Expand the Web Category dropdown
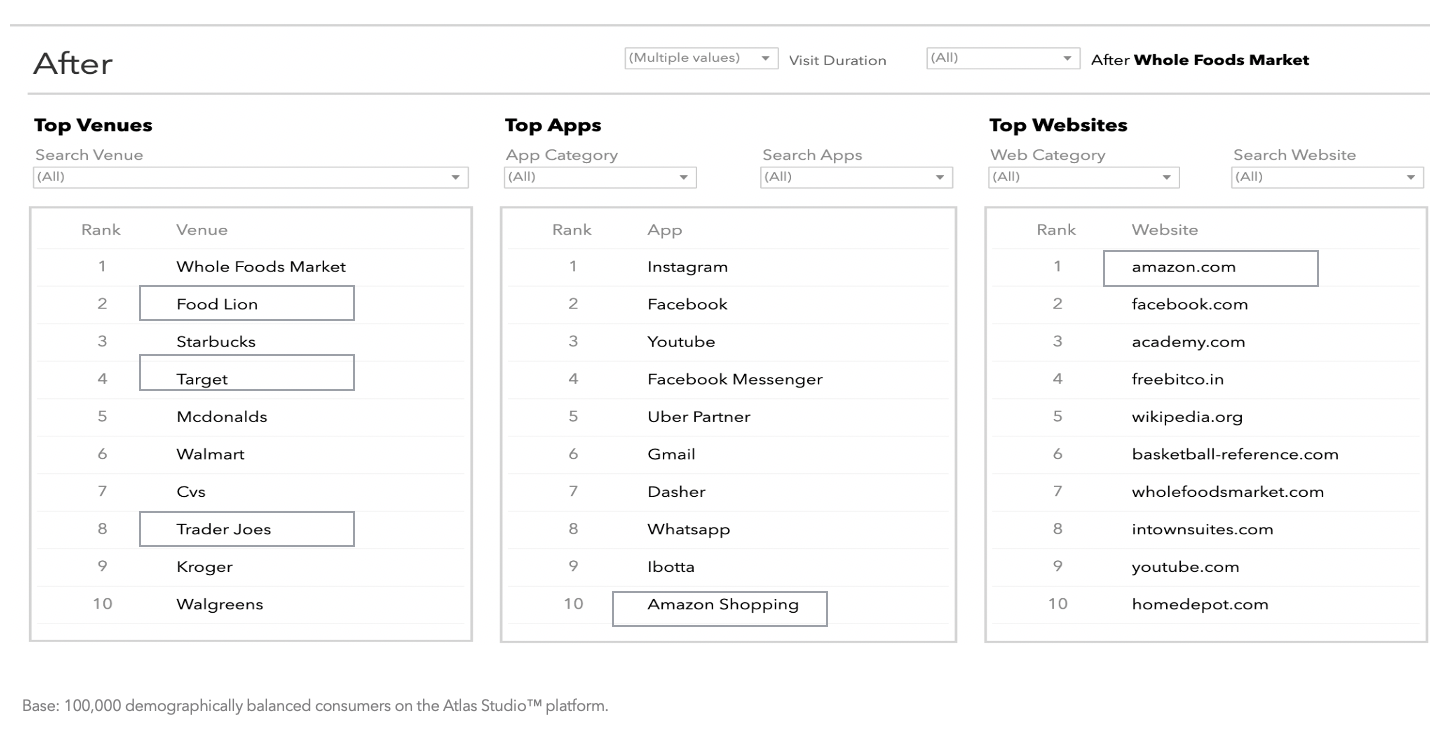This screenshot has width=1444, height=732. (1084, 177)
